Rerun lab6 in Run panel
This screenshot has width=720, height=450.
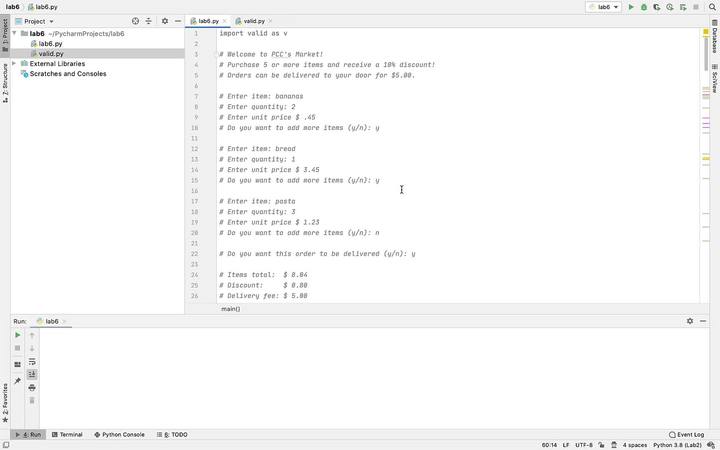click(17, 335)
